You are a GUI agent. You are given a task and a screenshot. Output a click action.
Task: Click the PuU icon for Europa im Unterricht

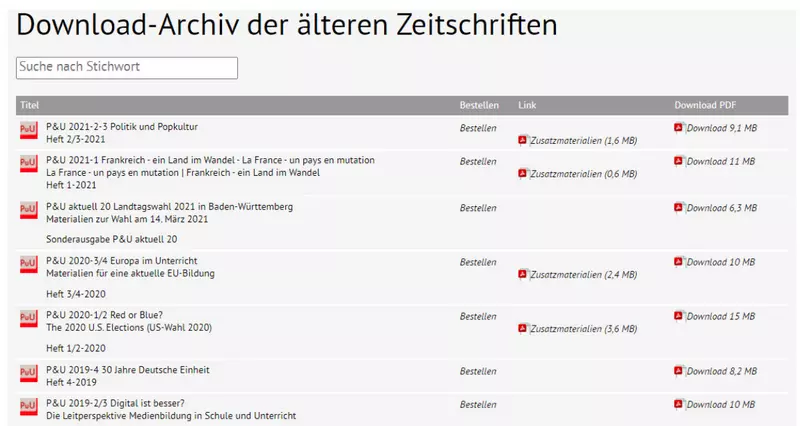(x=29, y=264)
